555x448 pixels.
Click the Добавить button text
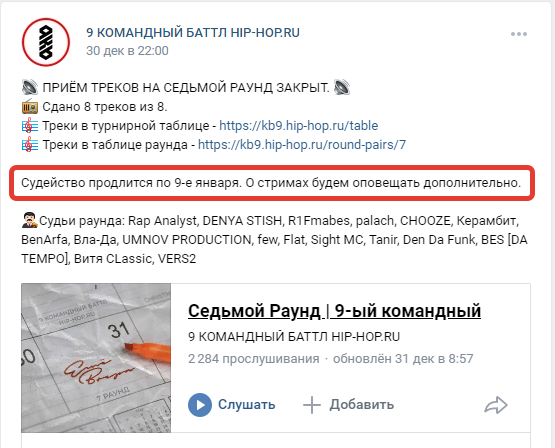click(361, 404)
